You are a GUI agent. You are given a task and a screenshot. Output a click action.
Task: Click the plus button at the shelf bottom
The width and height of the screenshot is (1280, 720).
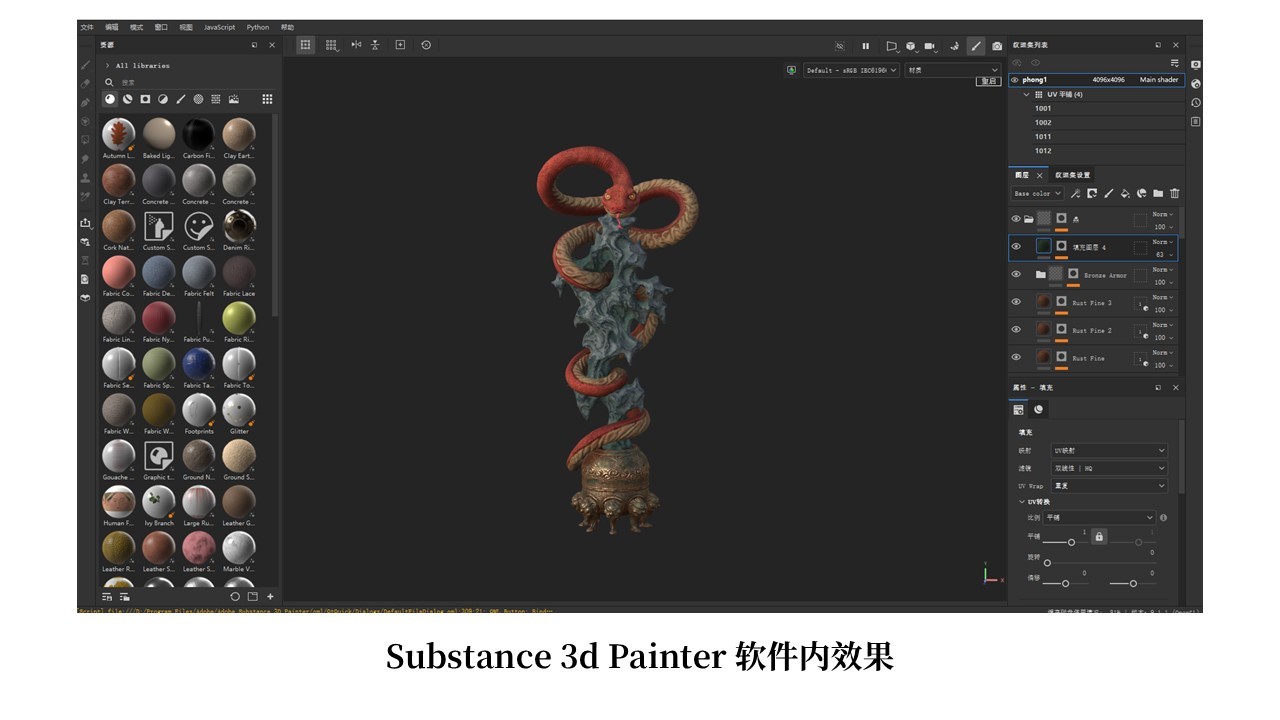[270, 597]
